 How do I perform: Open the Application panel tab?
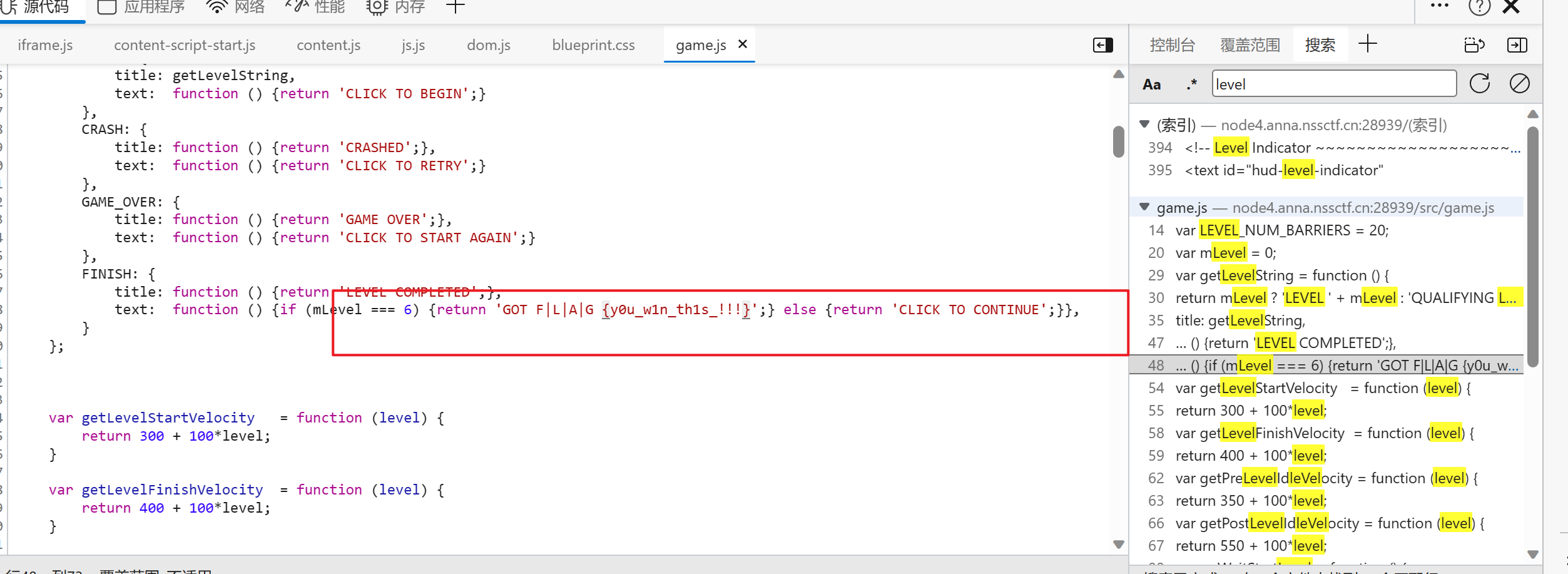(141, 8)
